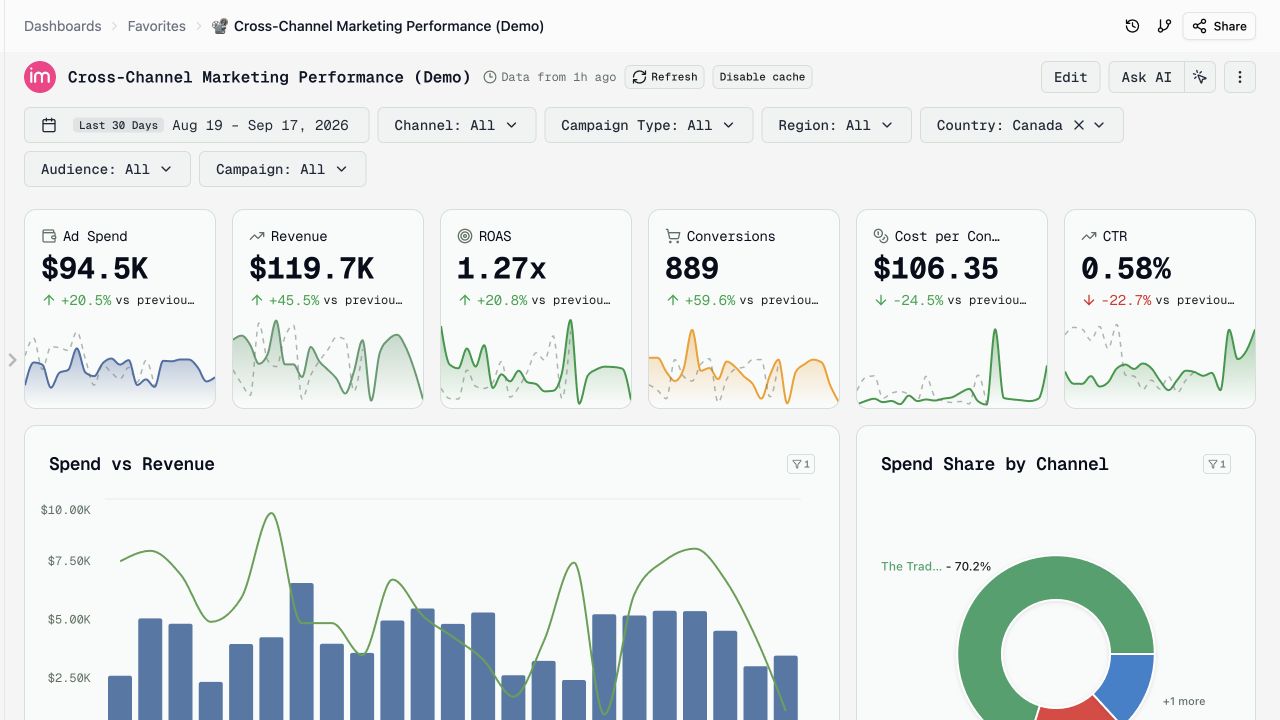The image size is (1280, 720).
Task: Expand the Audience: All filter
Action: 107,169
